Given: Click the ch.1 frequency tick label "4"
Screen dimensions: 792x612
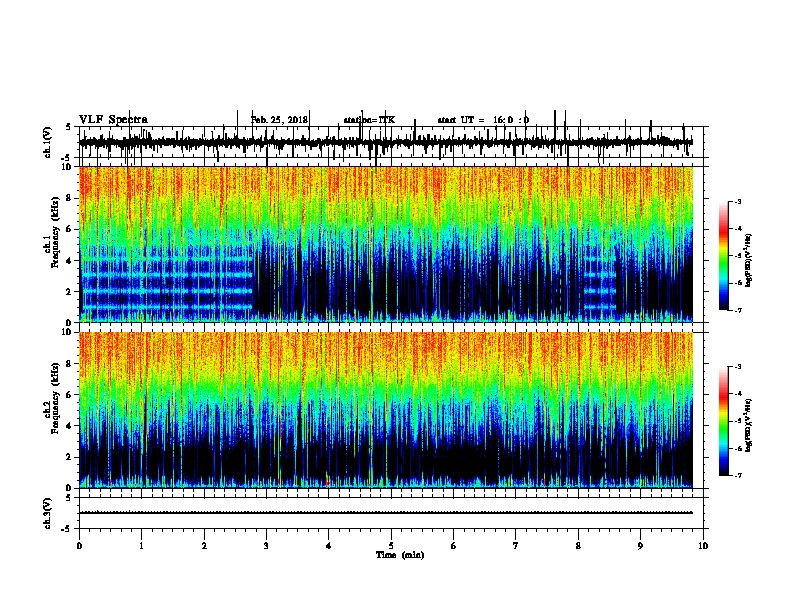Looking at the screenshot, I should point(70,261).
